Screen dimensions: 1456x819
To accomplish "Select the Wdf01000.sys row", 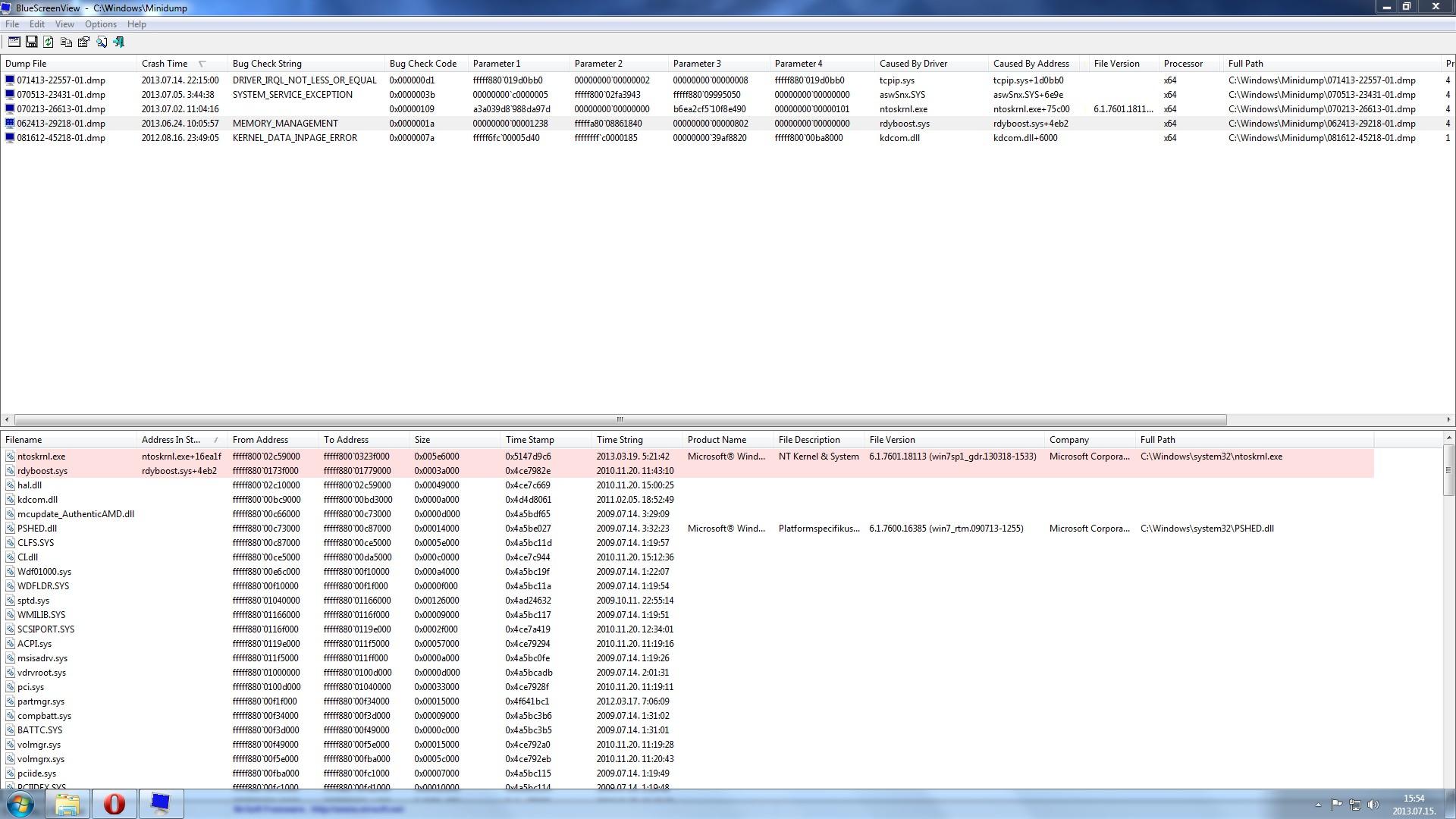I will 688,571.
